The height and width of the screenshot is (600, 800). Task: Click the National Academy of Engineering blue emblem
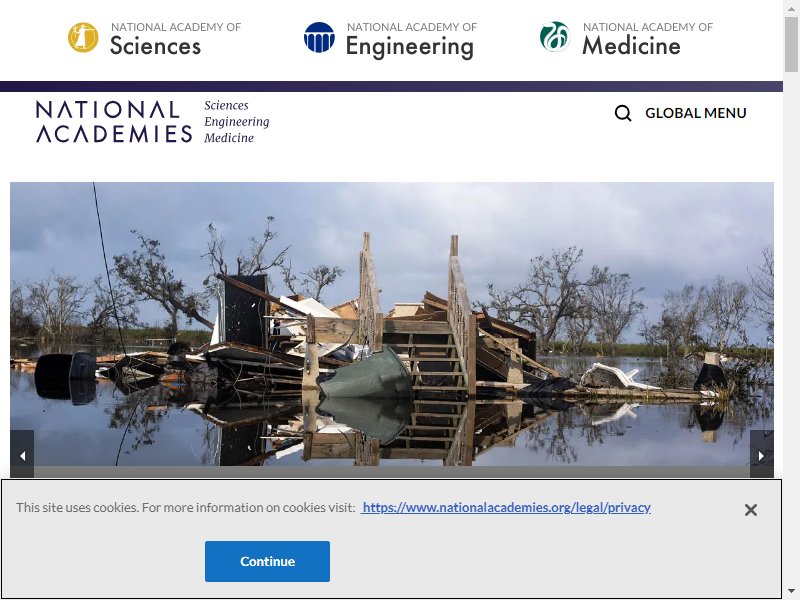319,37
